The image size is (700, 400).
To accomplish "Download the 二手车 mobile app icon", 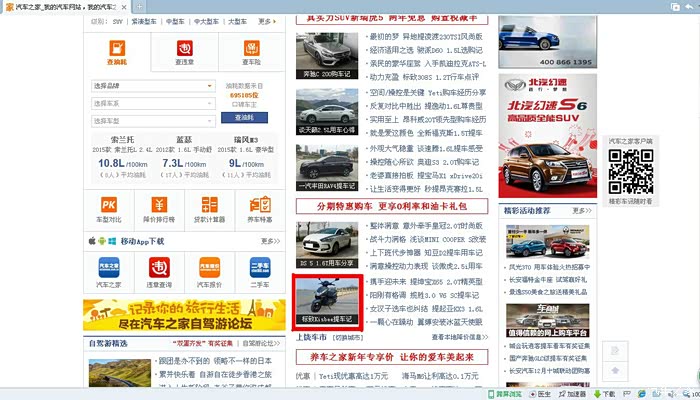I will tap(260, 267).
